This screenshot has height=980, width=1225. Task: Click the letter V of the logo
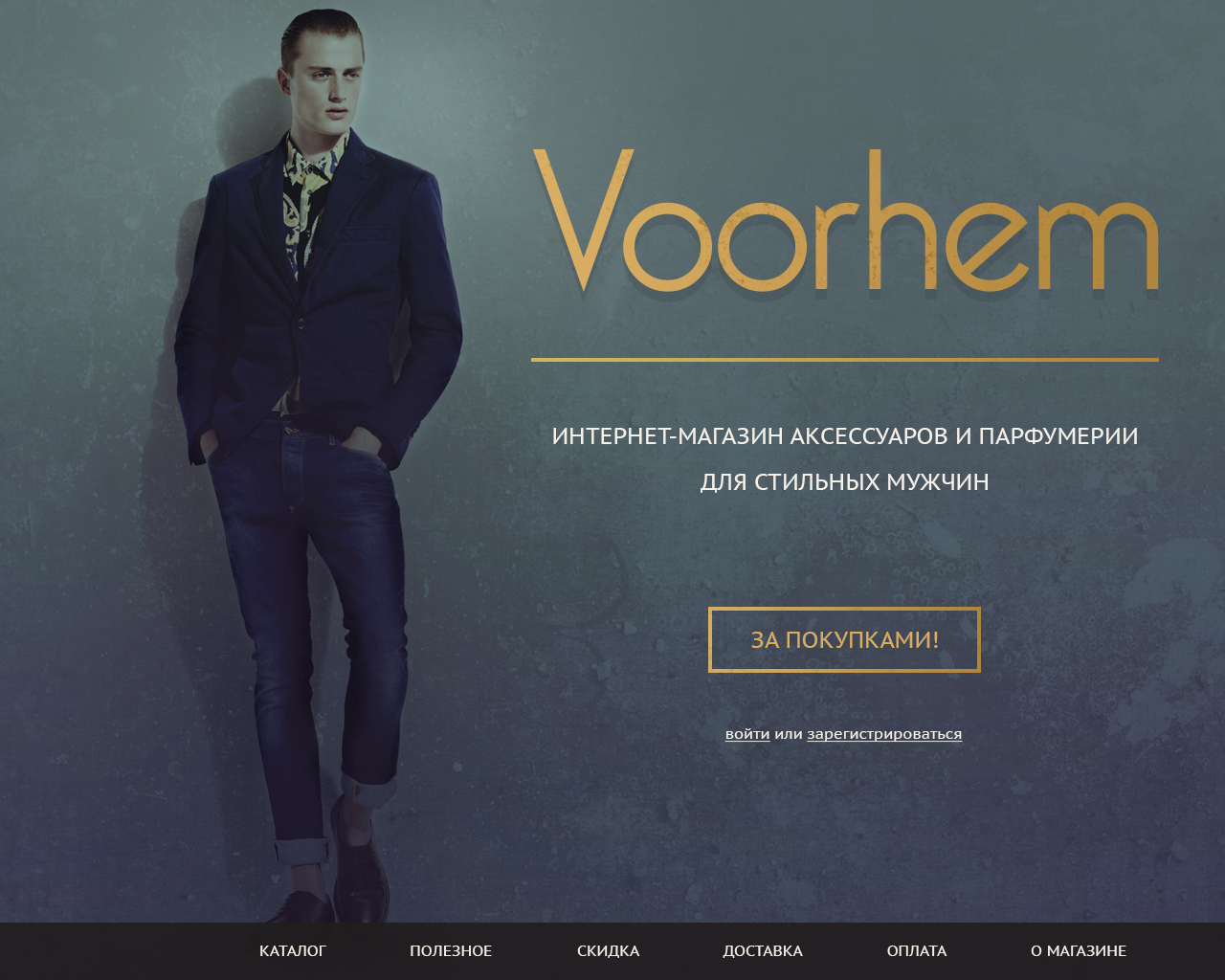tap(583, 220)
